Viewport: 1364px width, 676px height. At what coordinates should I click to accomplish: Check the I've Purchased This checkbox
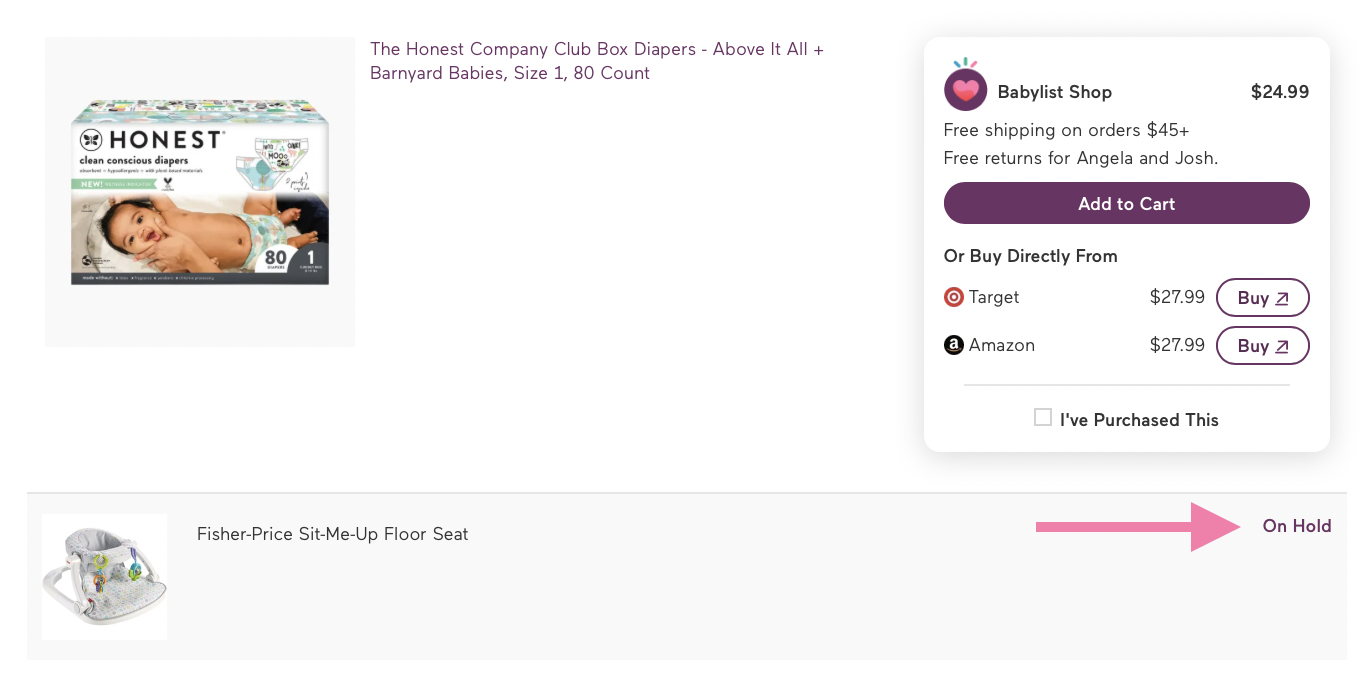[x=1043, y=418]
